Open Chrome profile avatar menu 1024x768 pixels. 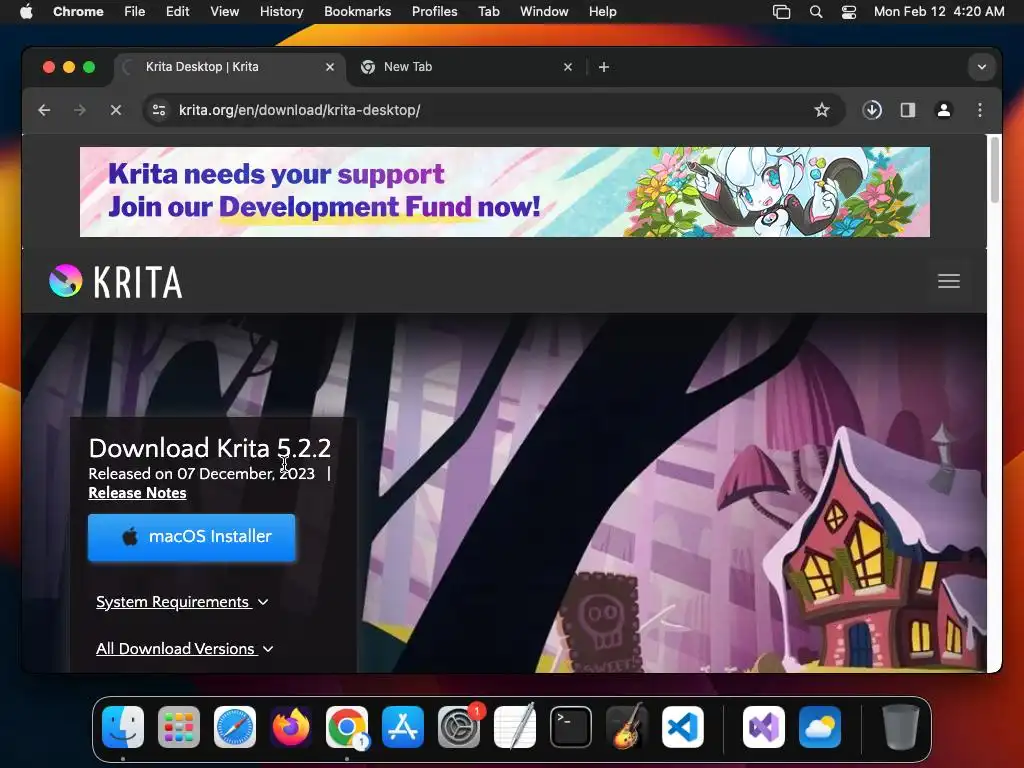point(944,110)
